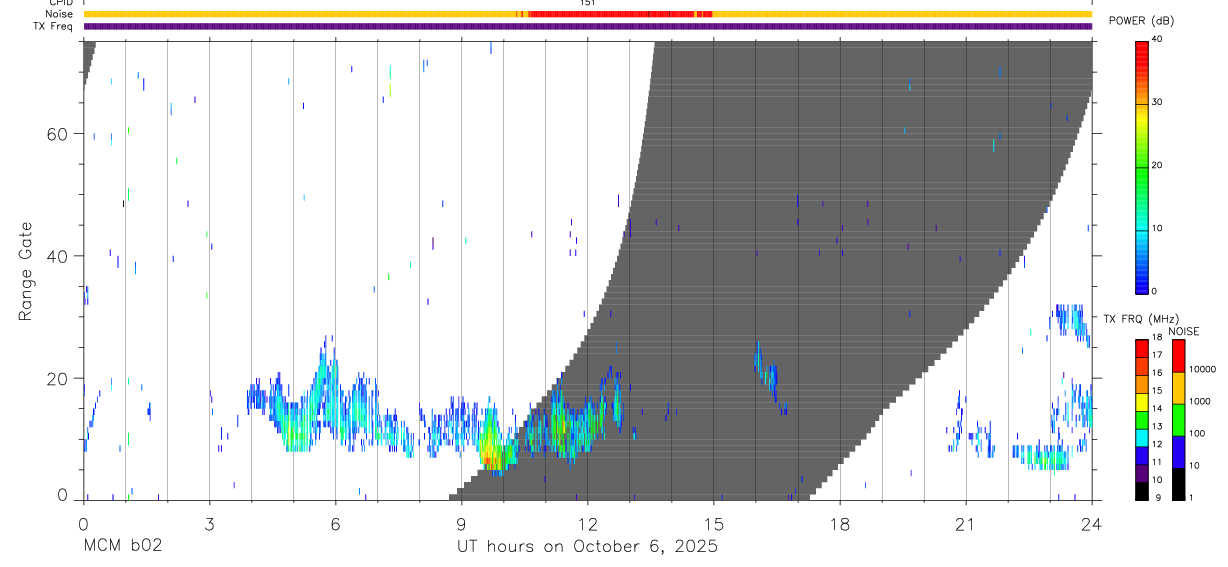Click the UT hours on October 6, 2025 label
Image resolution: width=1228 pixels, height=567 pixels.
tap(587, 547)
